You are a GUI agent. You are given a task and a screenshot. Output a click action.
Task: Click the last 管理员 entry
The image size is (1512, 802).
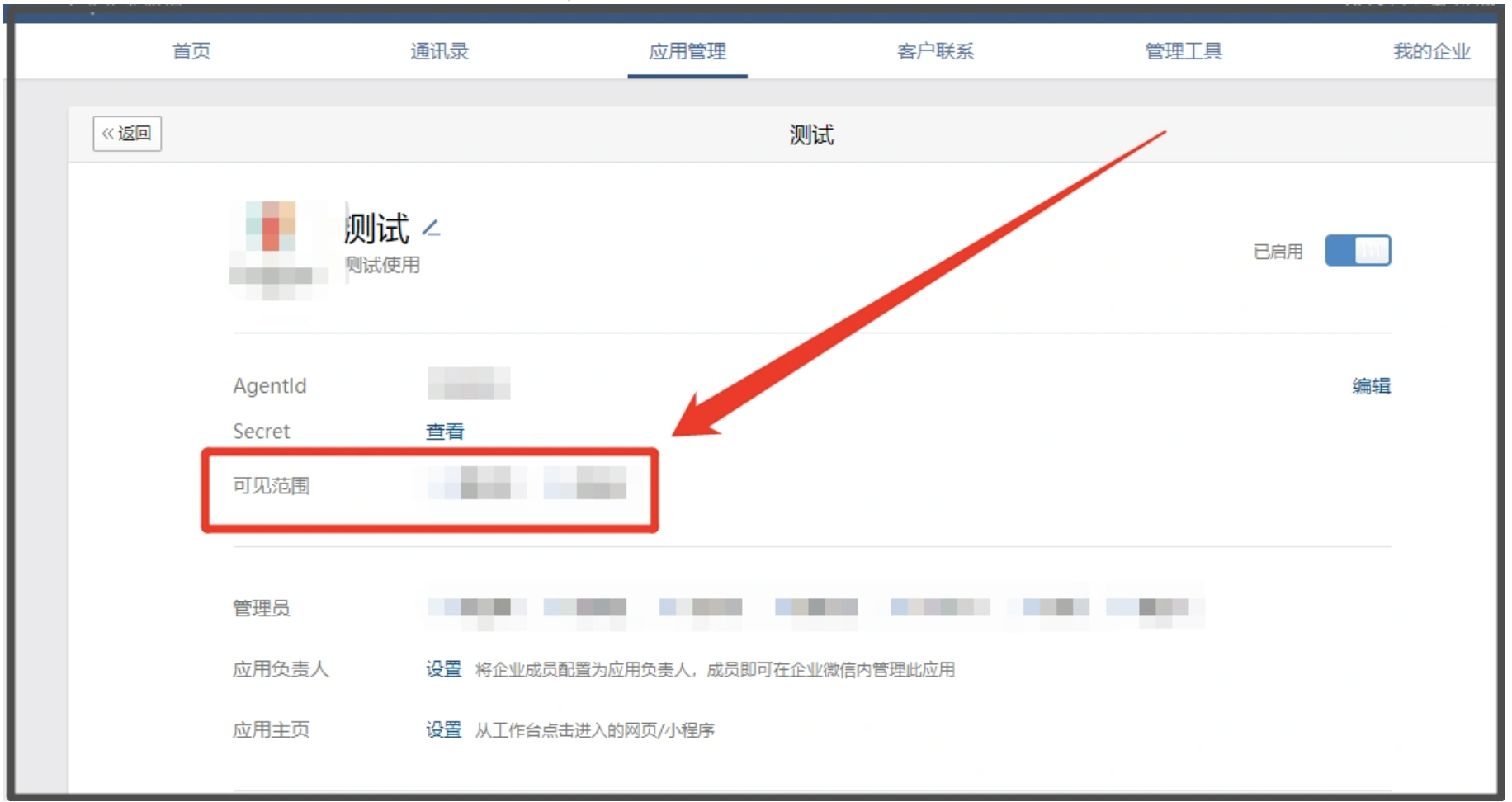pos(1155,608)
